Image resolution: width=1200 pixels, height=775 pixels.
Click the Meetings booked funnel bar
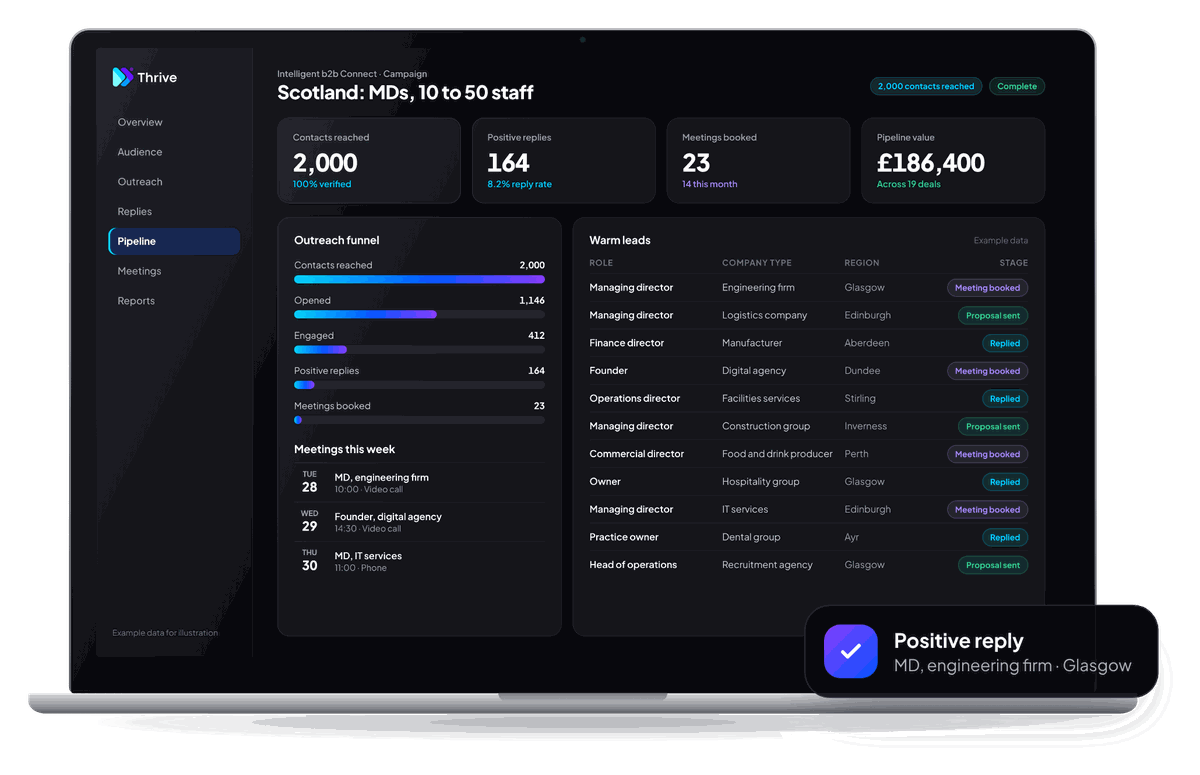click(419, 420)
